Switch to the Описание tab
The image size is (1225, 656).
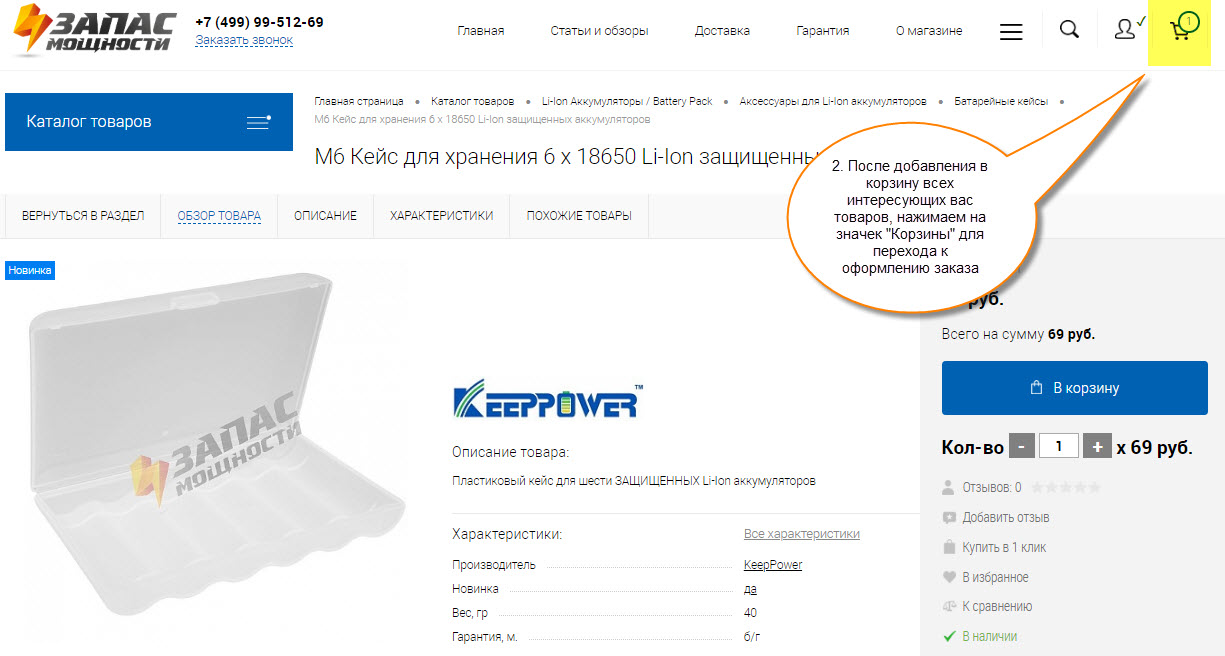[x=325, y=215]
